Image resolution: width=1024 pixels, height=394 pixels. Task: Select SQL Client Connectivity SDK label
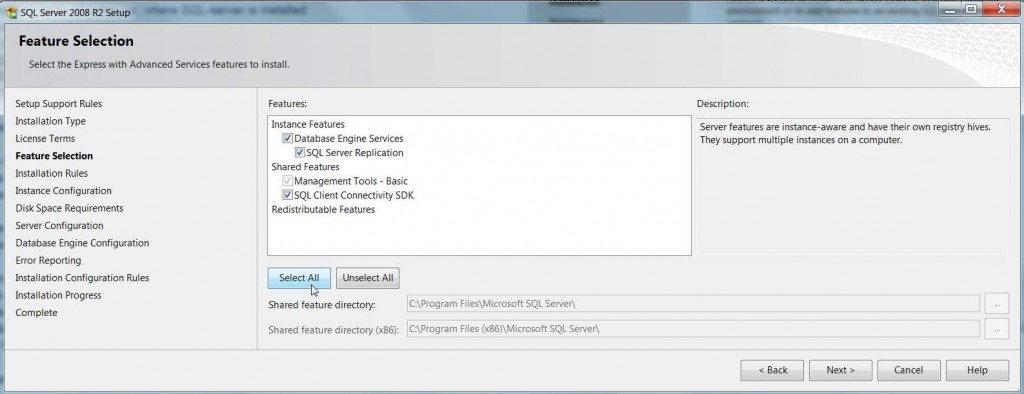click(354, 195)
